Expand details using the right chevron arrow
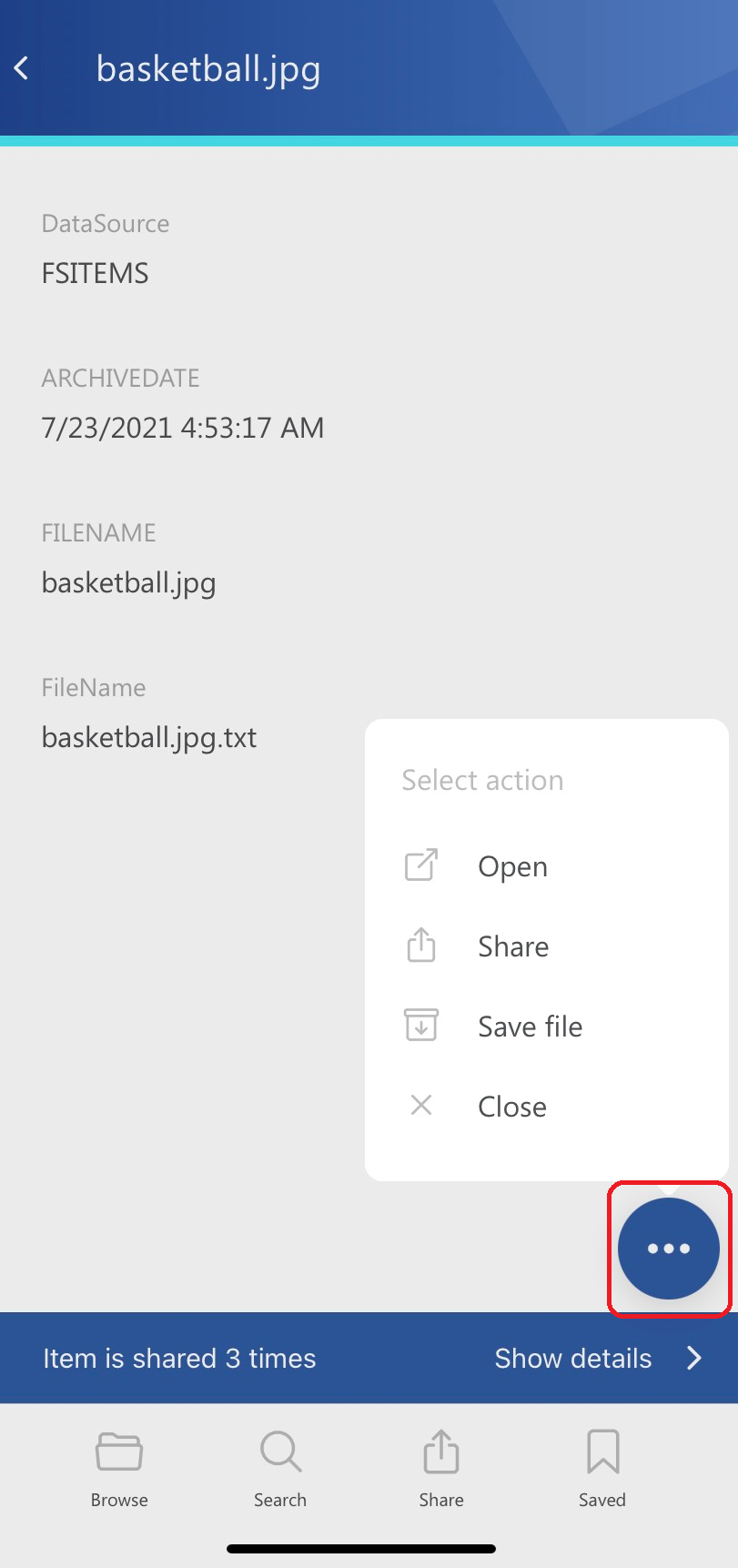 [x=694, y=1358]
